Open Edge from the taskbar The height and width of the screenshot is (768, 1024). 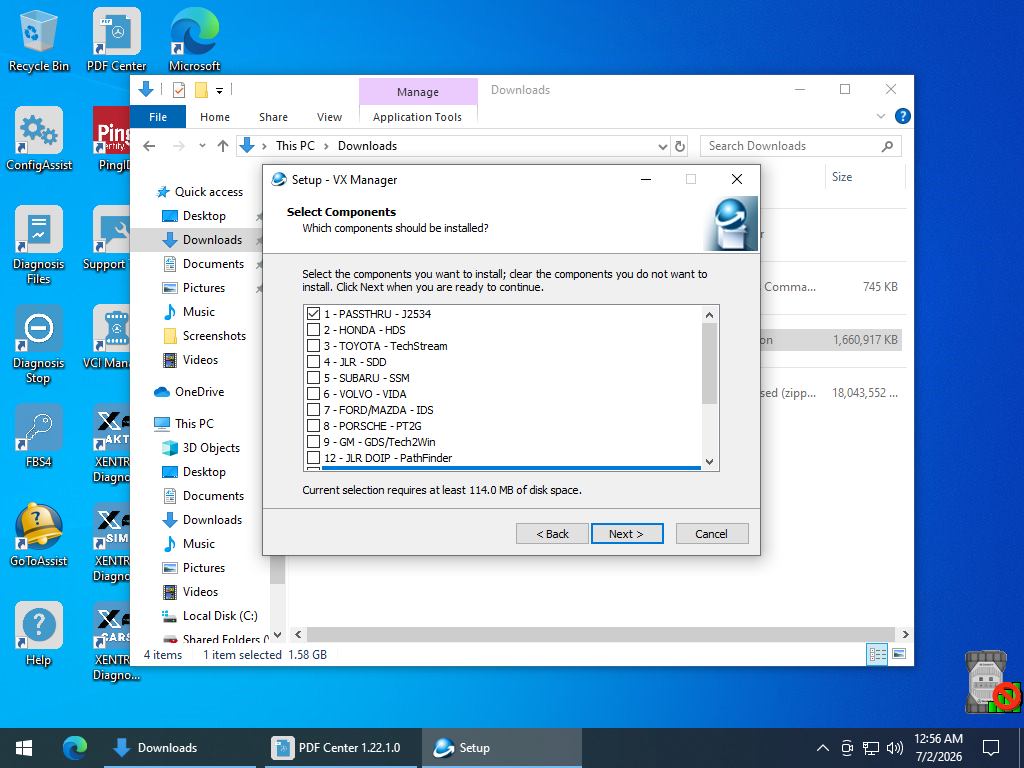coord(74,748)
